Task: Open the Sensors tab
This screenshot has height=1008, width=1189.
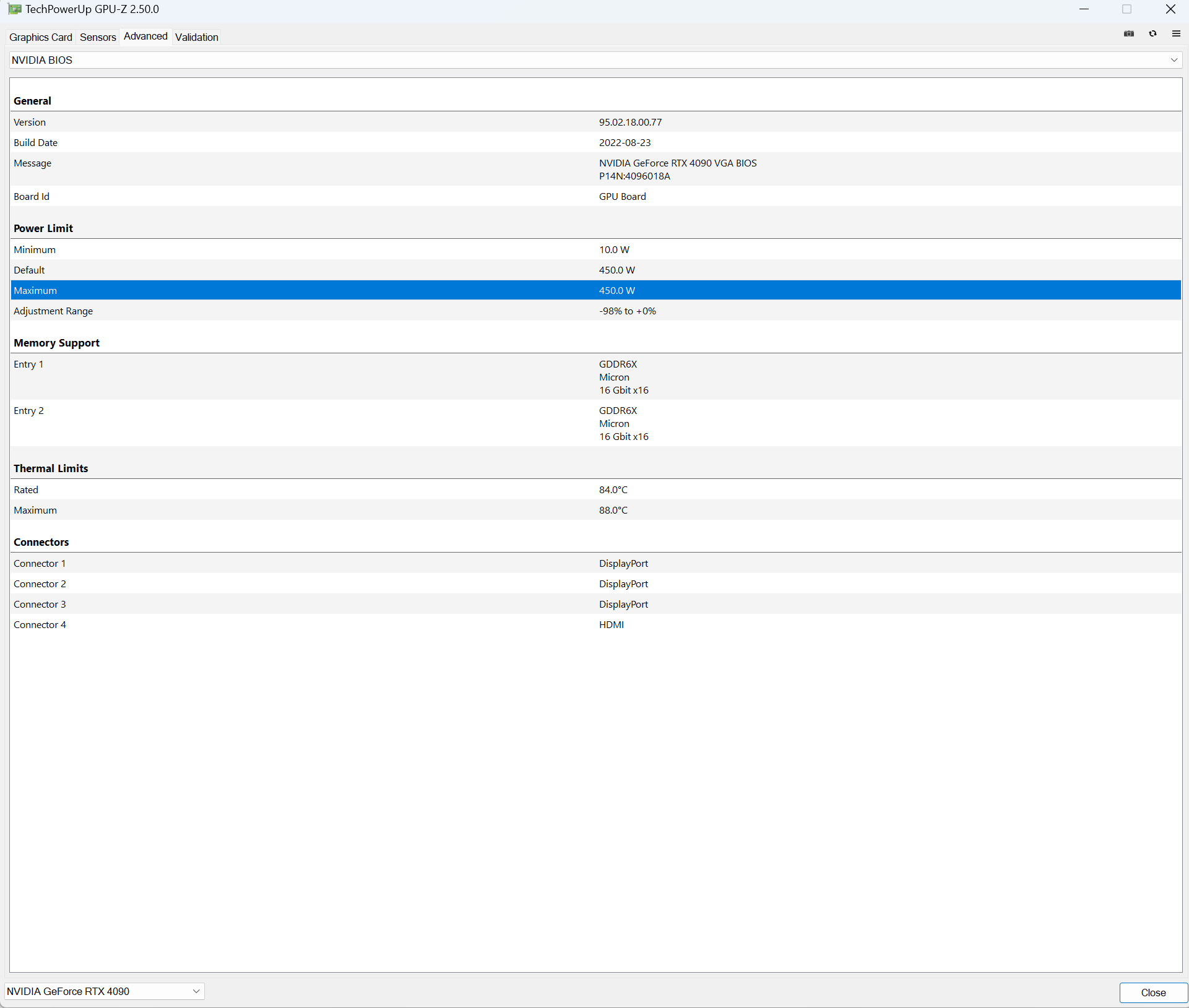Action: click(98, 37)
